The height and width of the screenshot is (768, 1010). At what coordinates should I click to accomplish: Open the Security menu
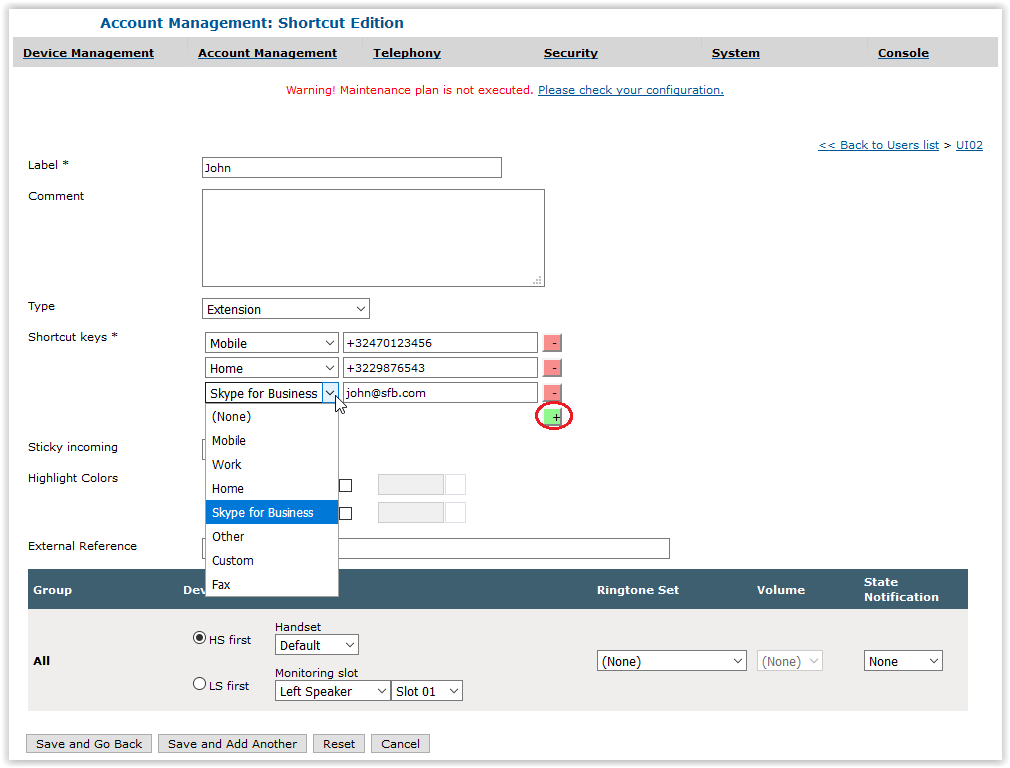pos(571,53)
